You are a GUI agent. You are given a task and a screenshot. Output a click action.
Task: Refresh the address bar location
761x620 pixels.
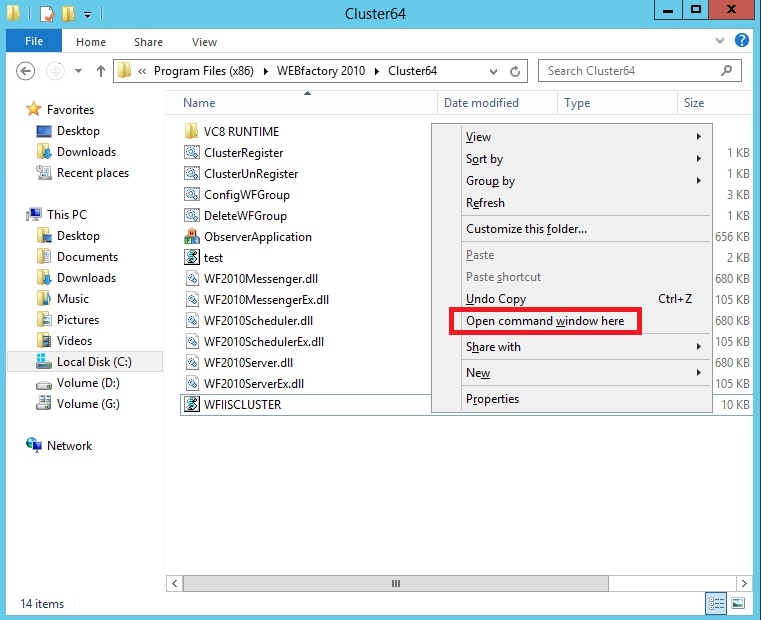[515, 71]
